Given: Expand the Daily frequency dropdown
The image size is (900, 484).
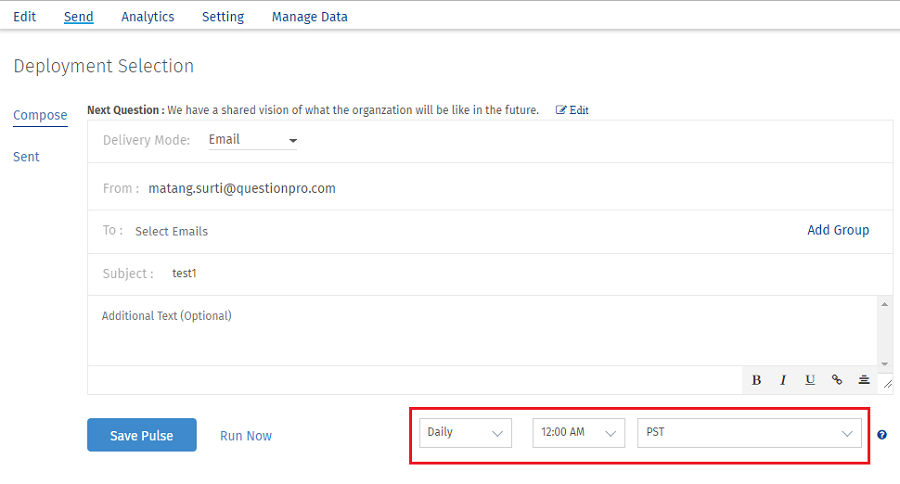Looking at the screenshot, I should (x=465, y=433).
